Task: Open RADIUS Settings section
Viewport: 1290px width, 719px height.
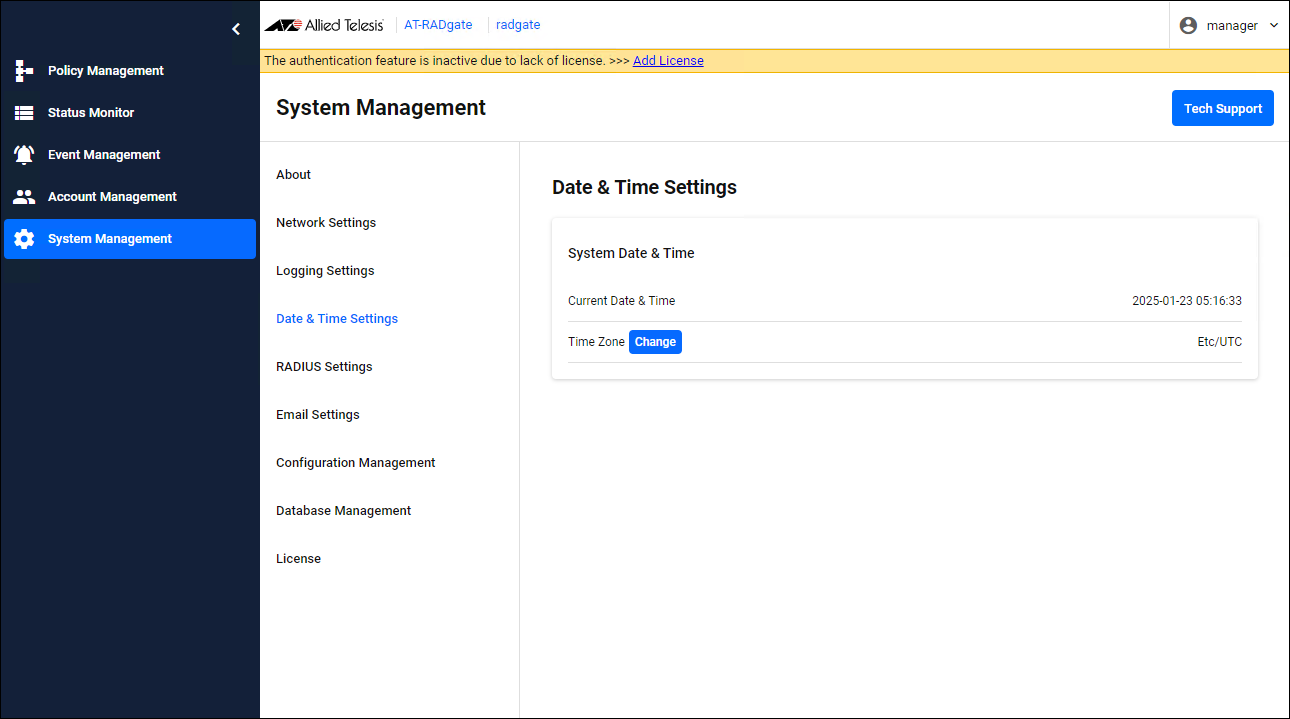Action: 324,367
